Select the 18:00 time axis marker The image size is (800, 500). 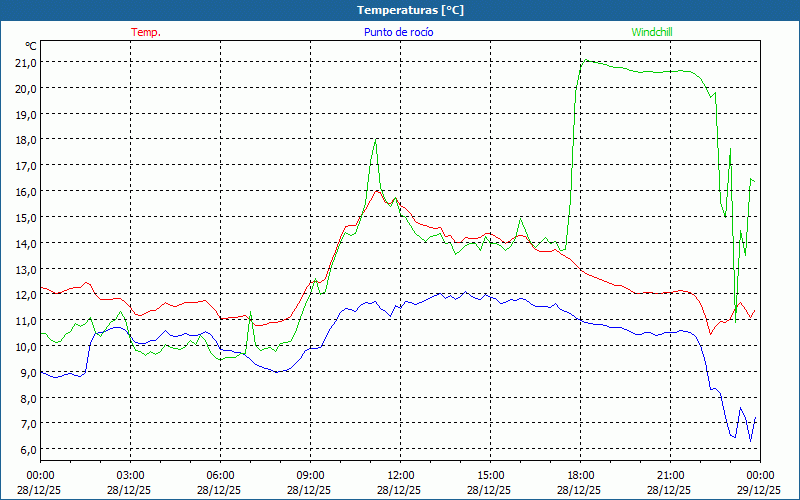point(580,475)
